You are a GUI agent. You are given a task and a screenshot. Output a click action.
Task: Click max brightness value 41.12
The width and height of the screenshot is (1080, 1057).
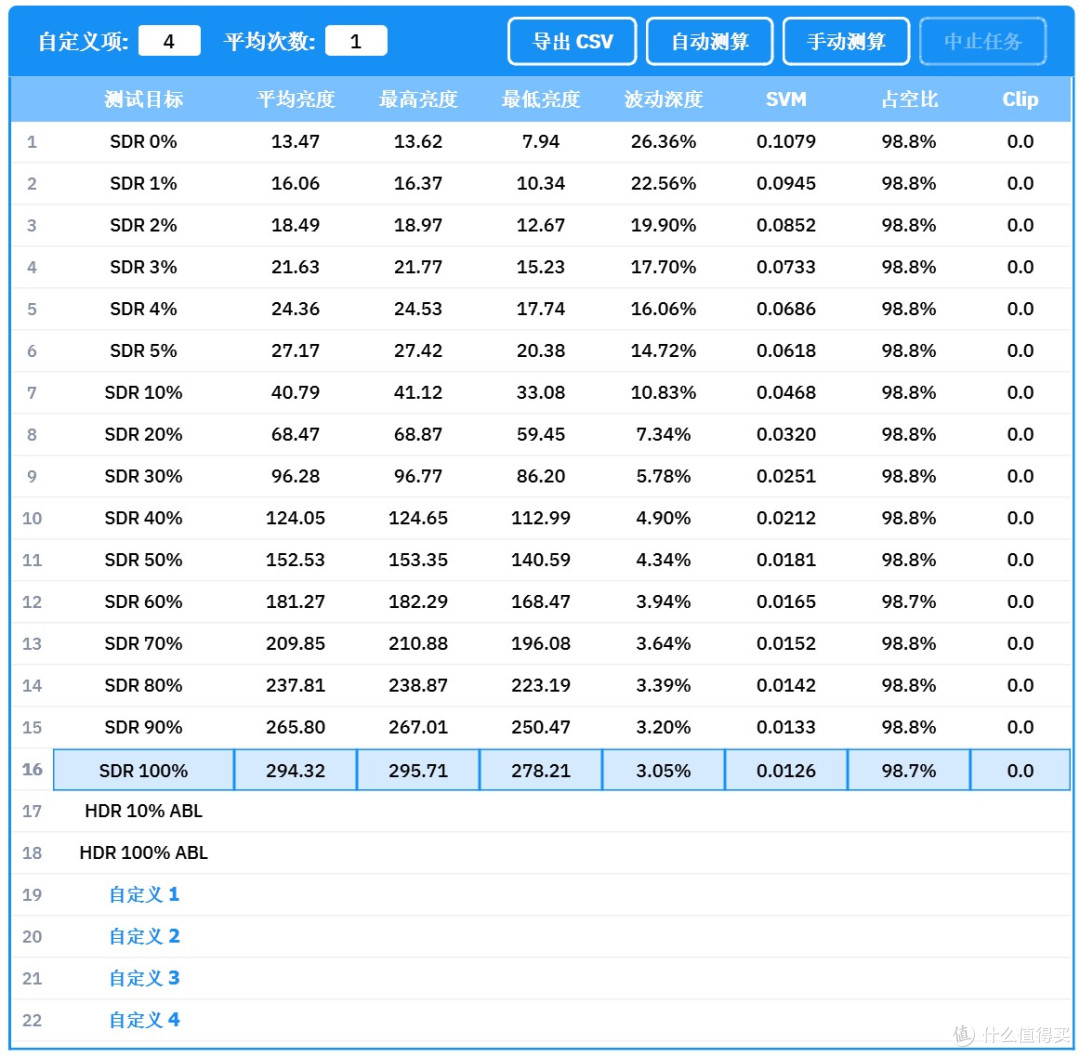418,393
